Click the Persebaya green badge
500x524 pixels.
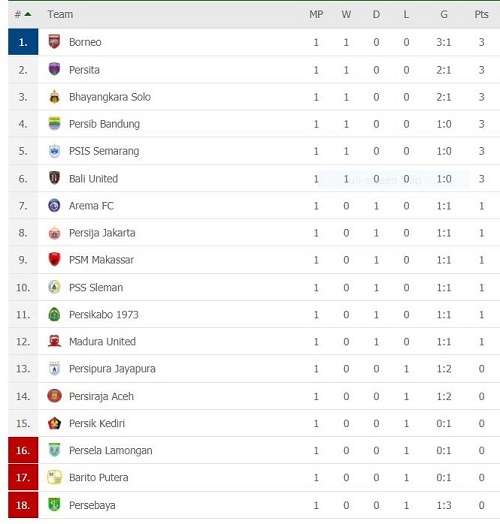[54, 505]
